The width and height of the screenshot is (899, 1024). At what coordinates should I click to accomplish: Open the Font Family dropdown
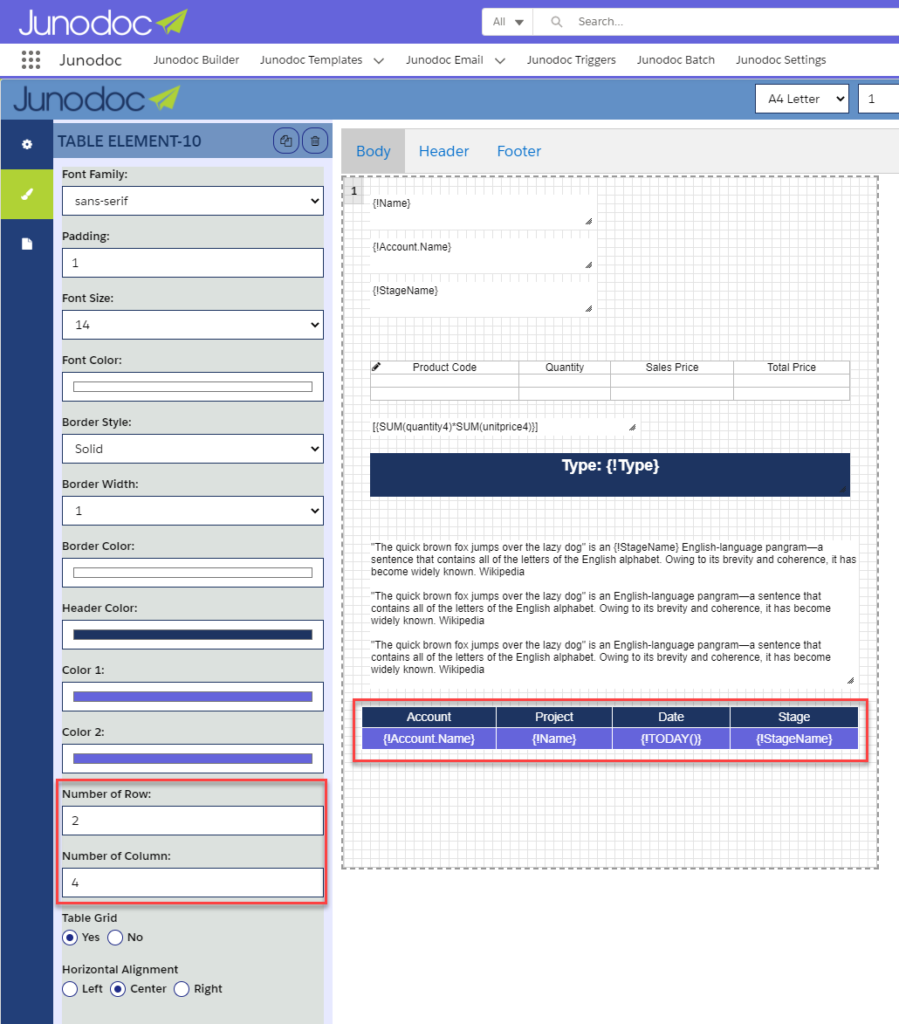click(x=193, y=201)
